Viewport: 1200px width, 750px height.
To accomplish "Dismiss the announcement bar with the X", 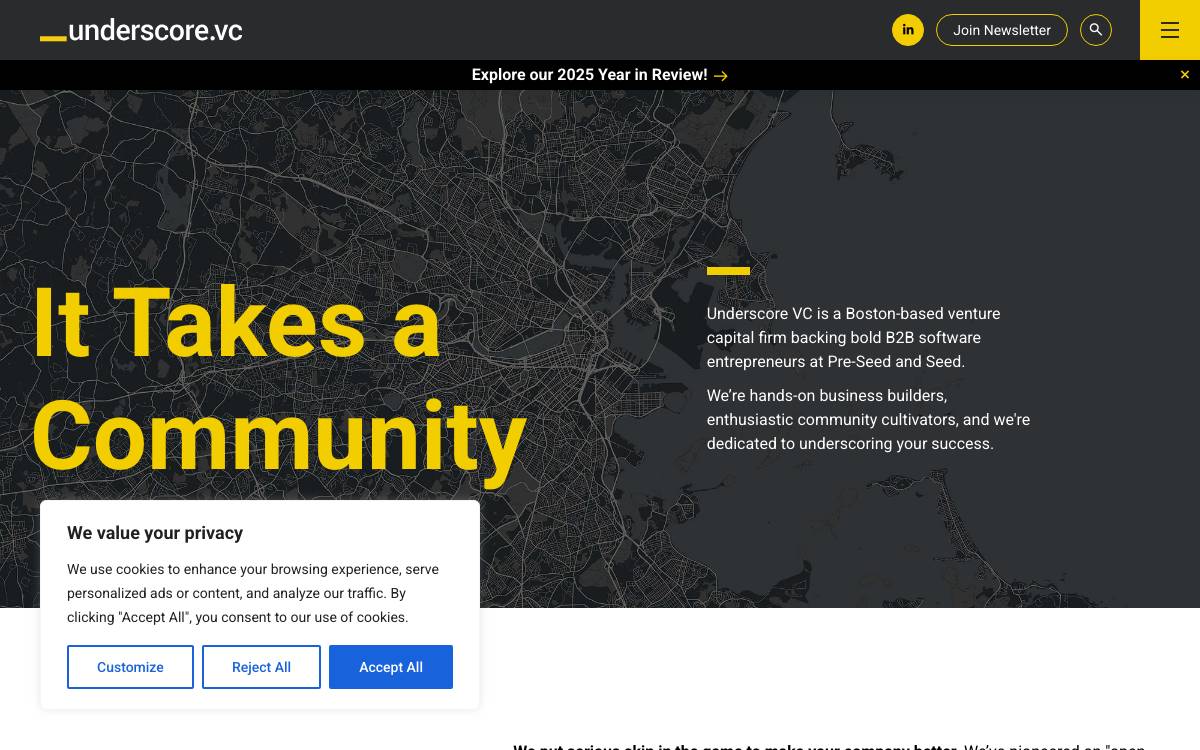I will coord(1185,75).
